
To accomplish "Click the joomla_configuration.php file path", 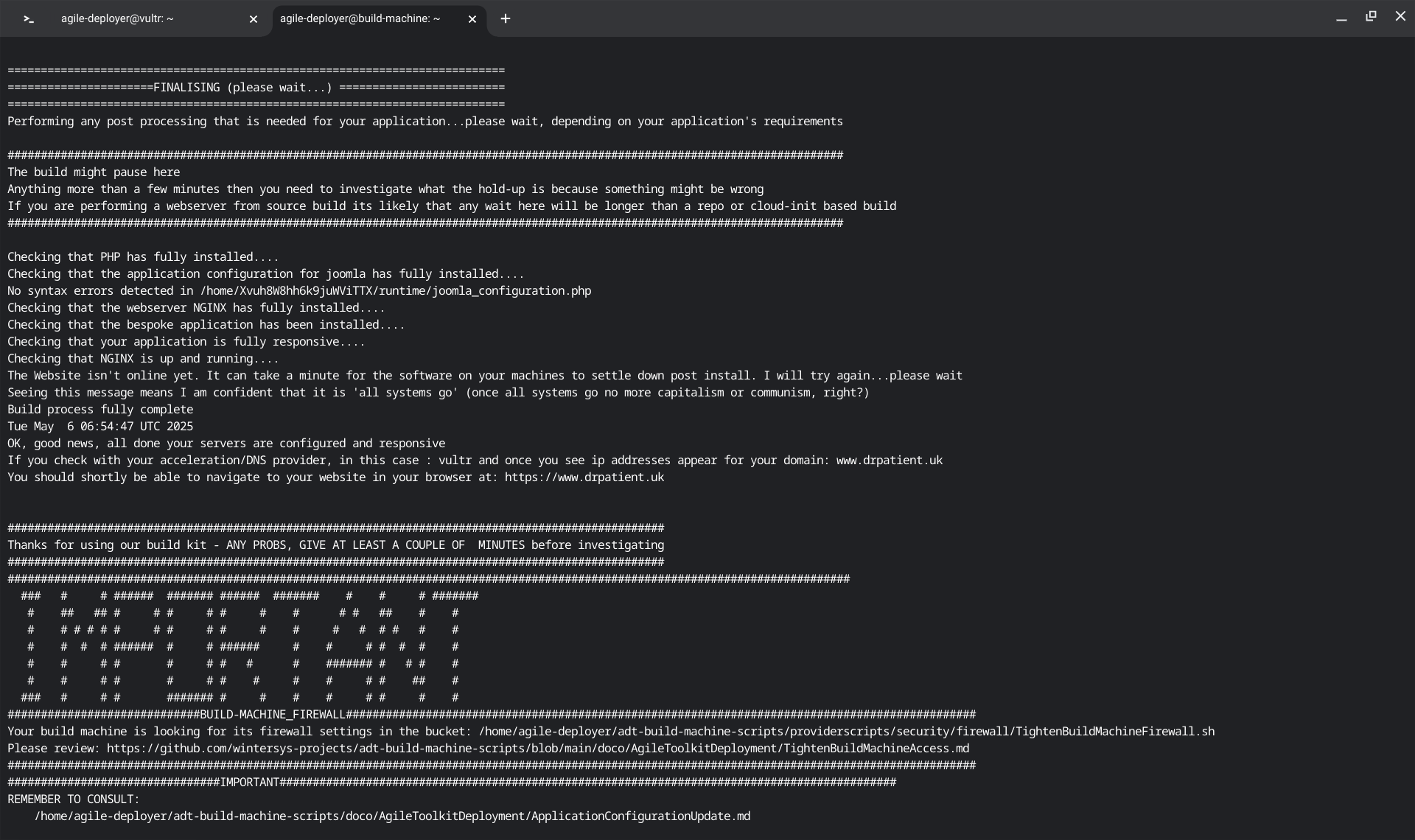I will tap(395, 291).
